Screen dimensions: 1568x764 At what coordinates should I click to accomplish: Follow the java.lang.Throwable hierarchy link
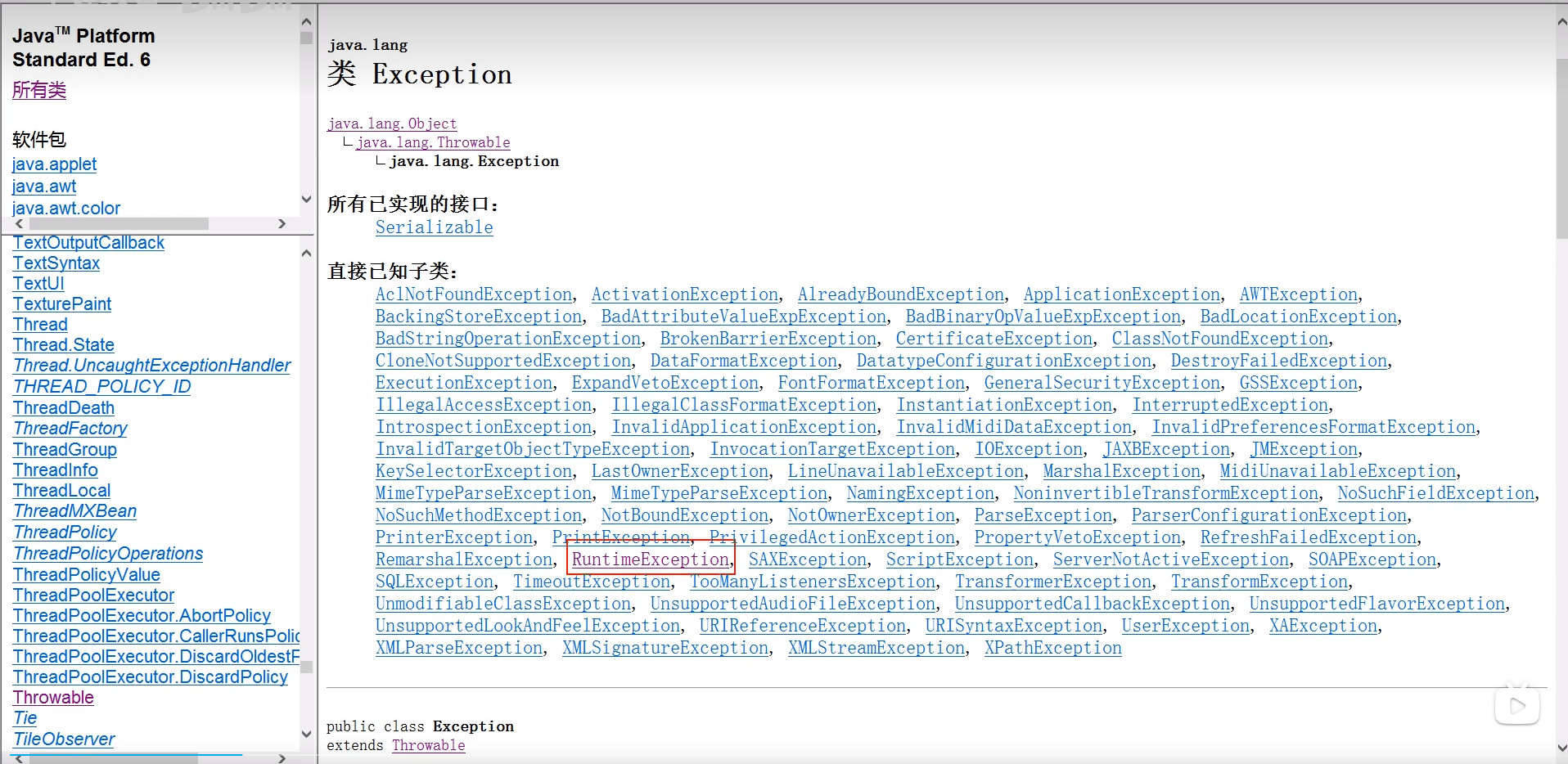pos(433,142)
